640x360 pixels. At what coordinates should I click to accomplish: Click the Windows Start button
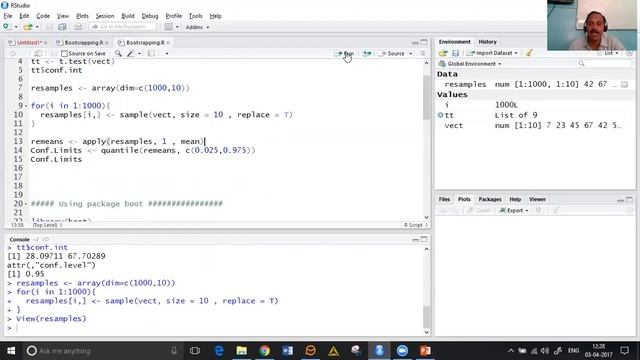coord(11,351)
